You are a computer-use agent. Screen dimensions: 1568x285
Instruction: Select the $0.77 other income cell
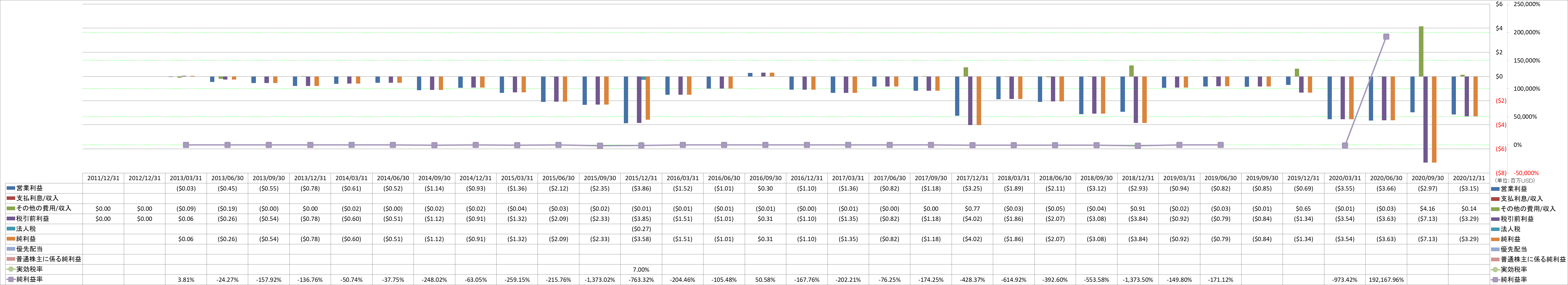(x=972, y=209)
